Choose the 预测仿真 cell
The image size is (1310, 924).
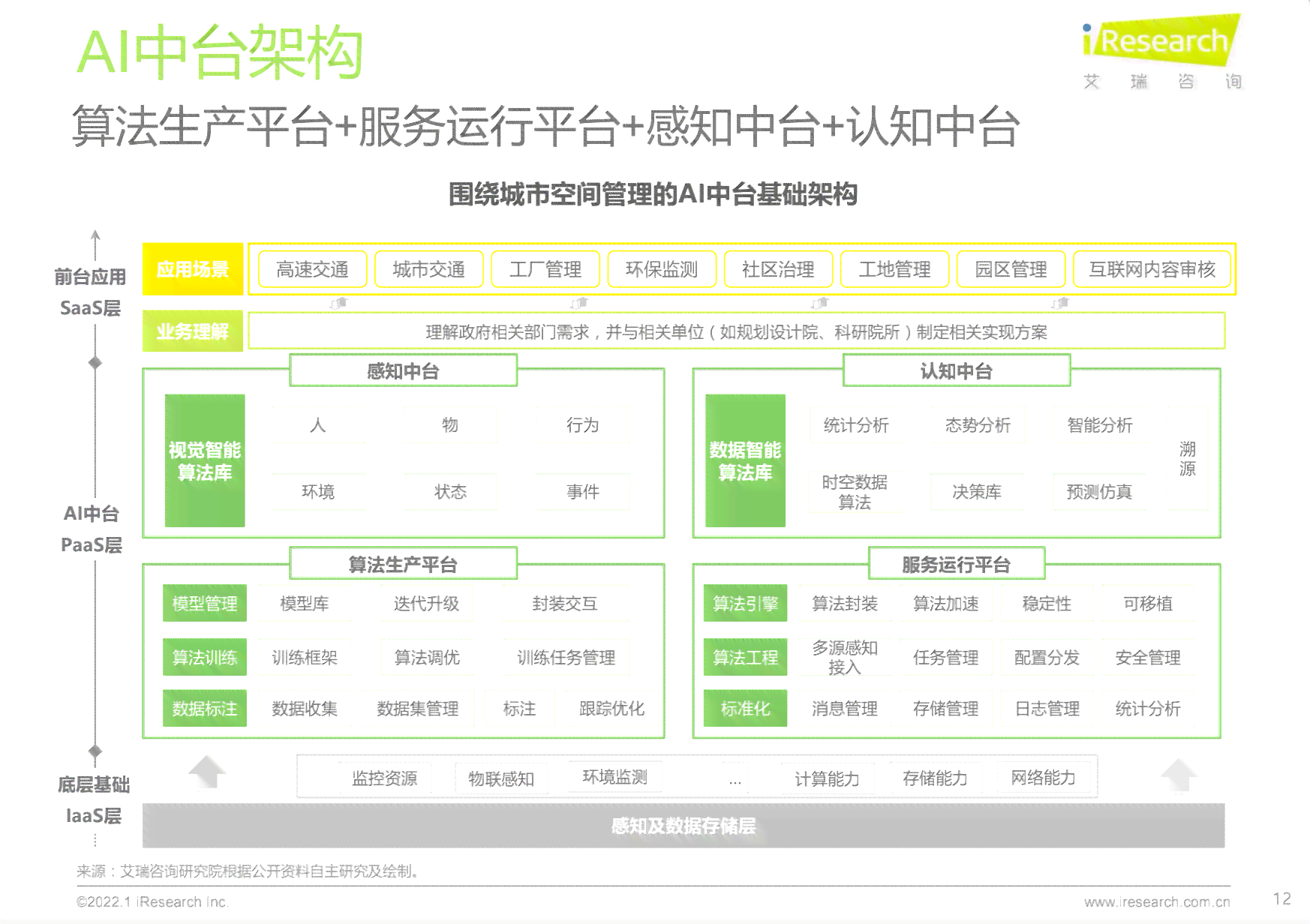coord(1099,492)
